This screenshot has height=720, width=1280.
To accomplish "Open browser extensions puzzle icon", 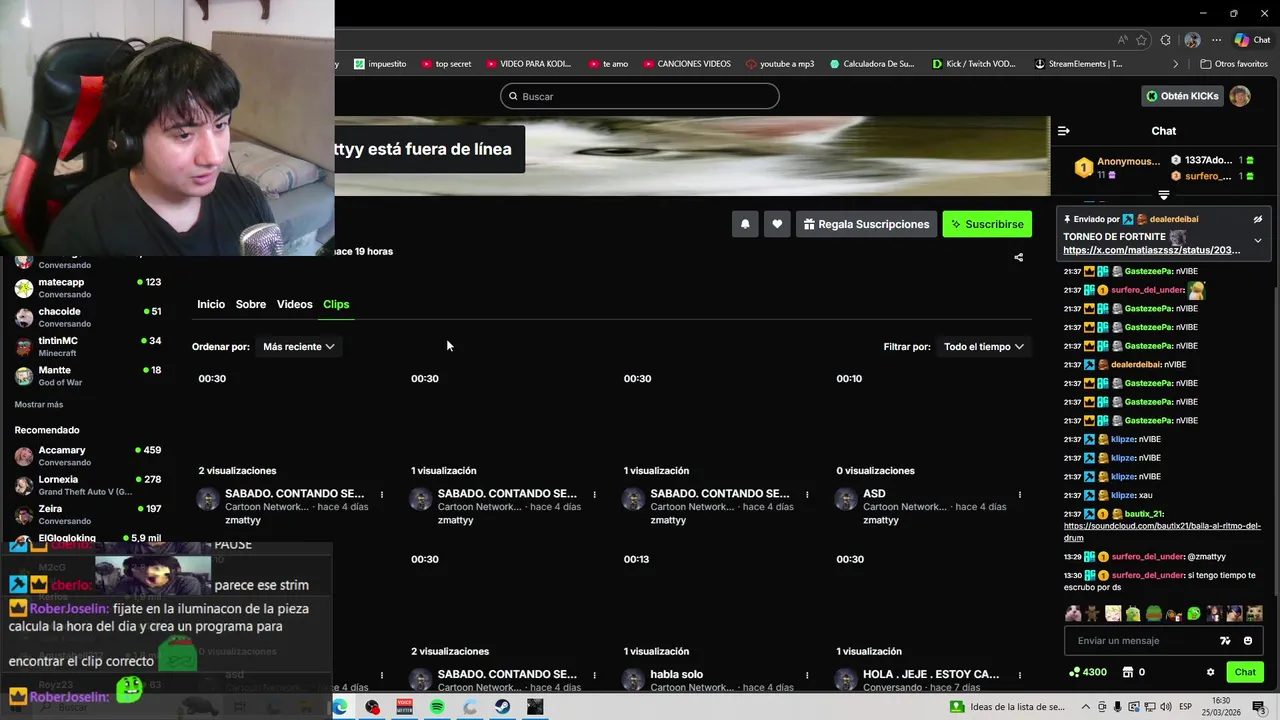I will [x=1166, y=40].
